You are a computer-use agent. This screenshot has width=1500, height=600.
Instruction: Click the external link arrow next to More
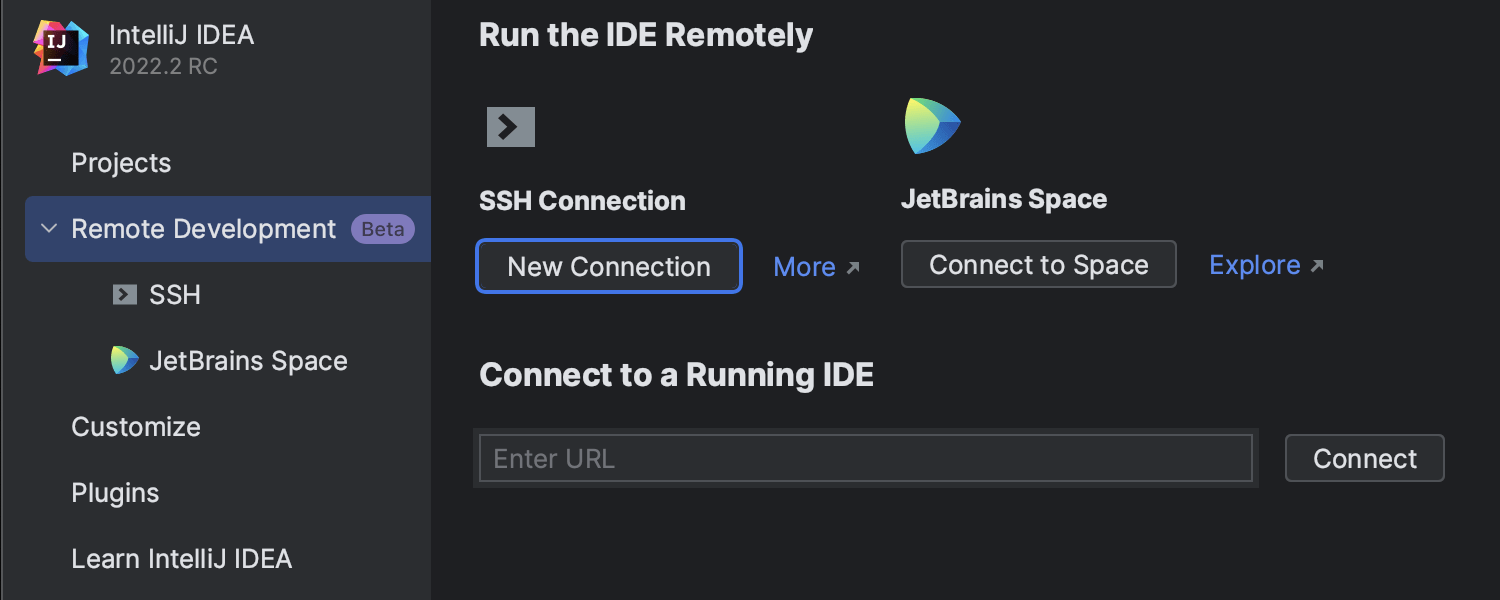point(851,266)
